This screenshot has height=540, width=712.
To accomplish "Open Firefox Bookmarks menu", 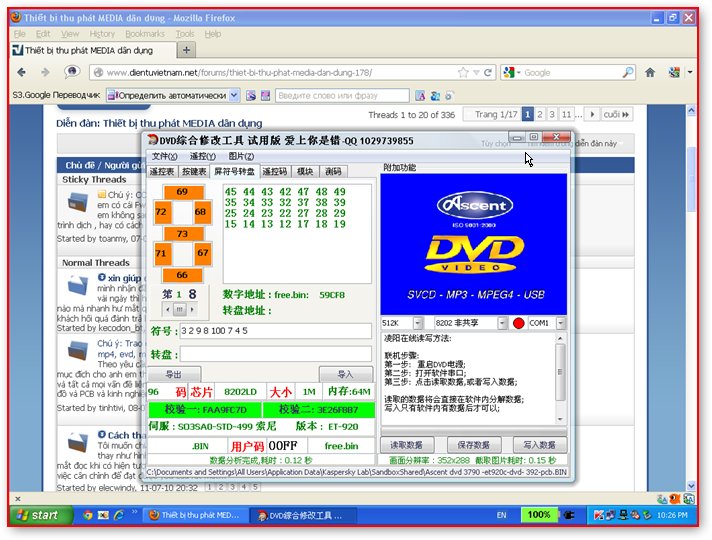I will (x=145, y=34).
